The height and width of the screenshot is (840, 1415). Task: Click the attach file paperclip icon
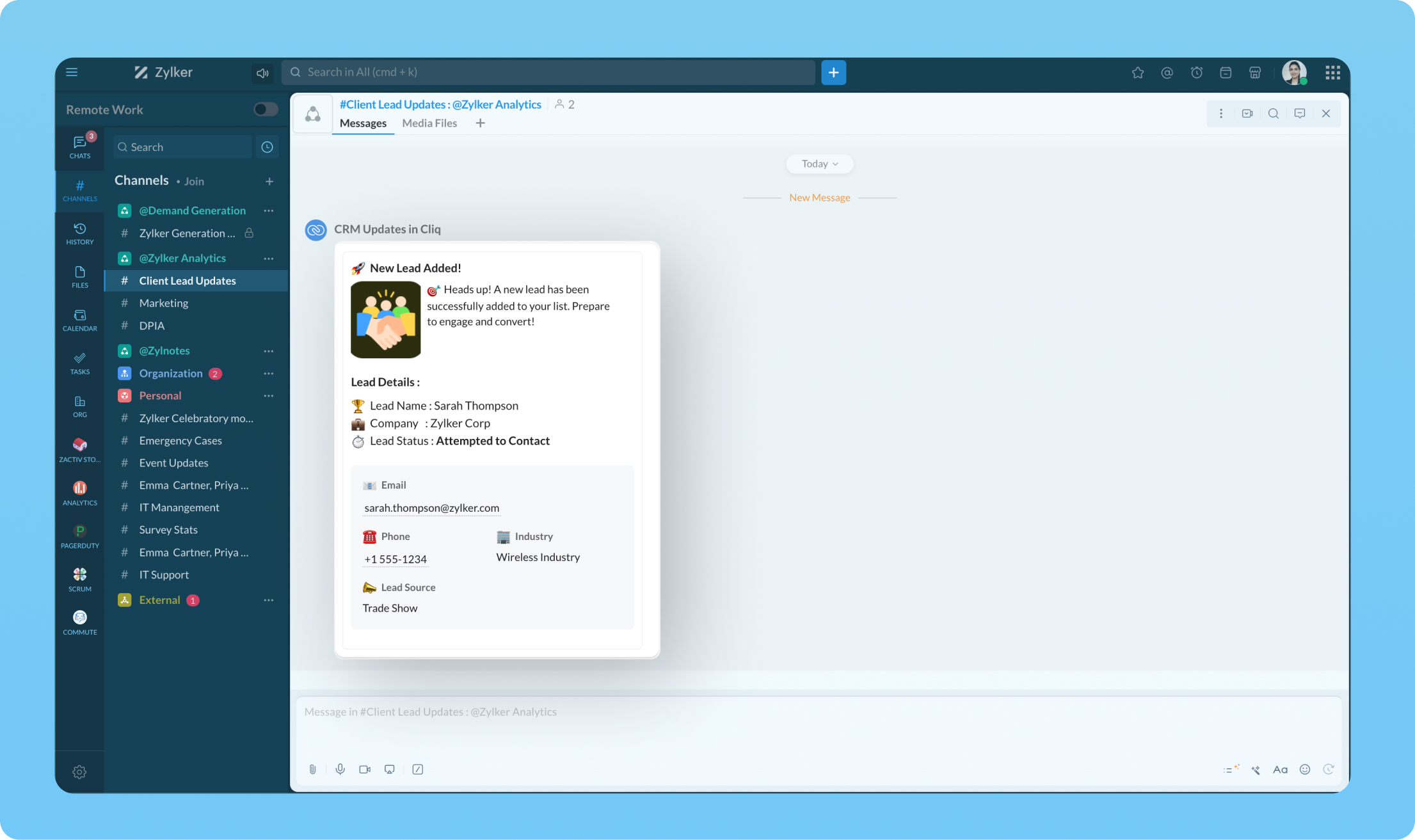point(312,769)
